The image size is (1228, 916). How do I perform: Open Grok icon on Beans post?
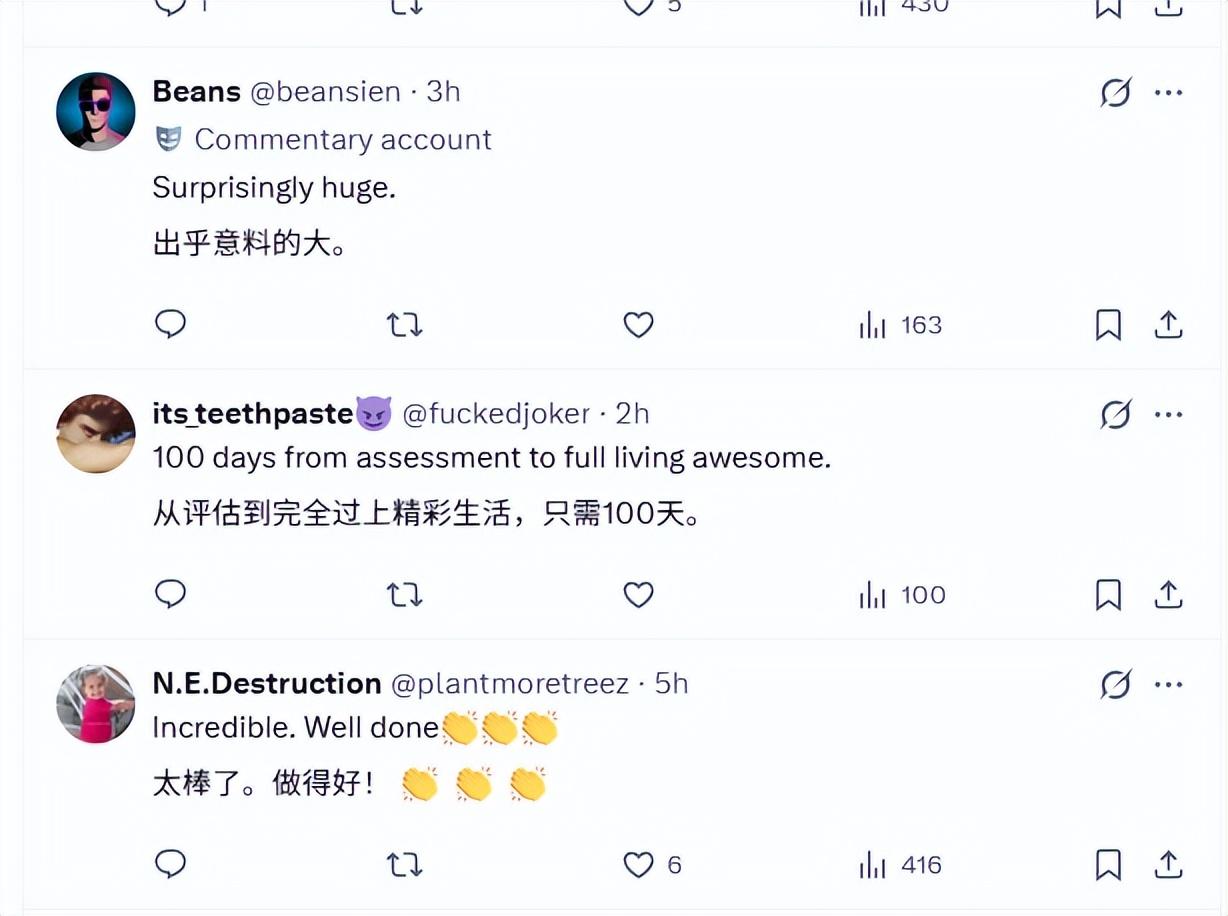[x=1115, y=93]
